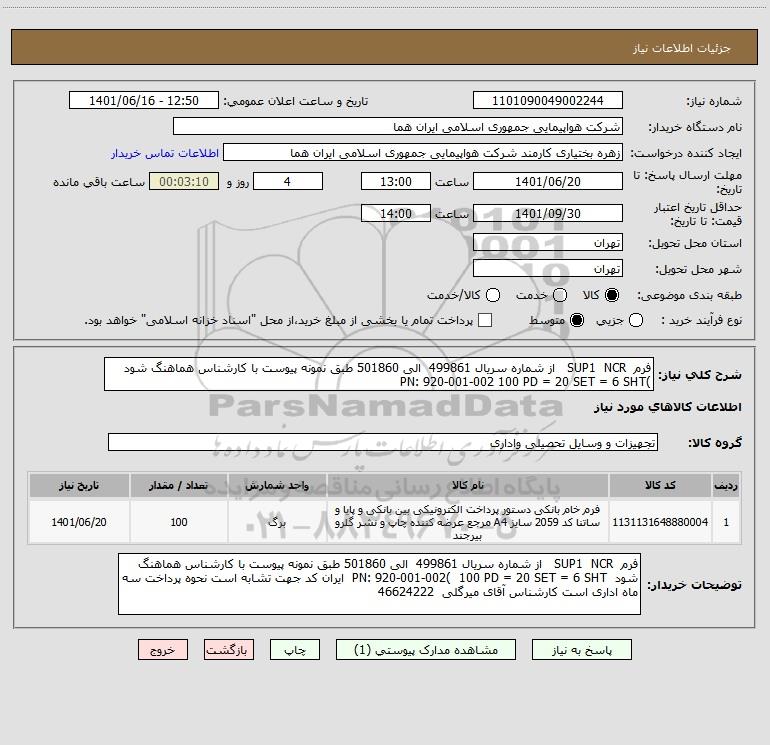
Task: Click the تعداد / مقدار column header
Action: tap(179, 485)
